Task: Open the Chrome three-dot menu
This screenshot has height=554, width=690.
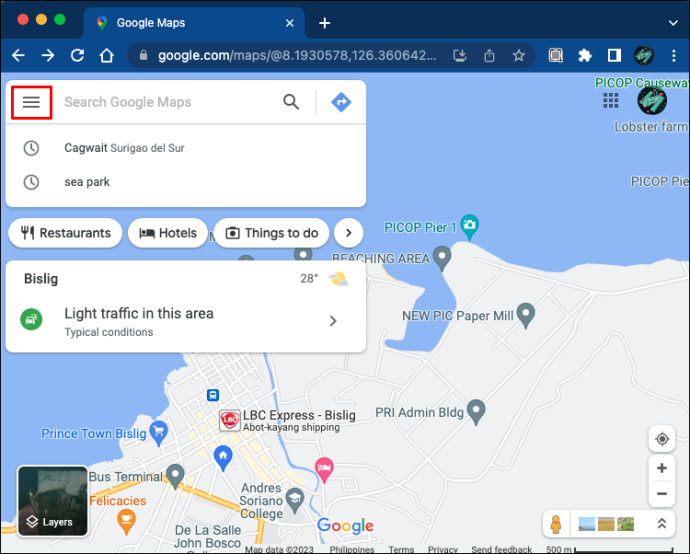Action: [674, 55]
